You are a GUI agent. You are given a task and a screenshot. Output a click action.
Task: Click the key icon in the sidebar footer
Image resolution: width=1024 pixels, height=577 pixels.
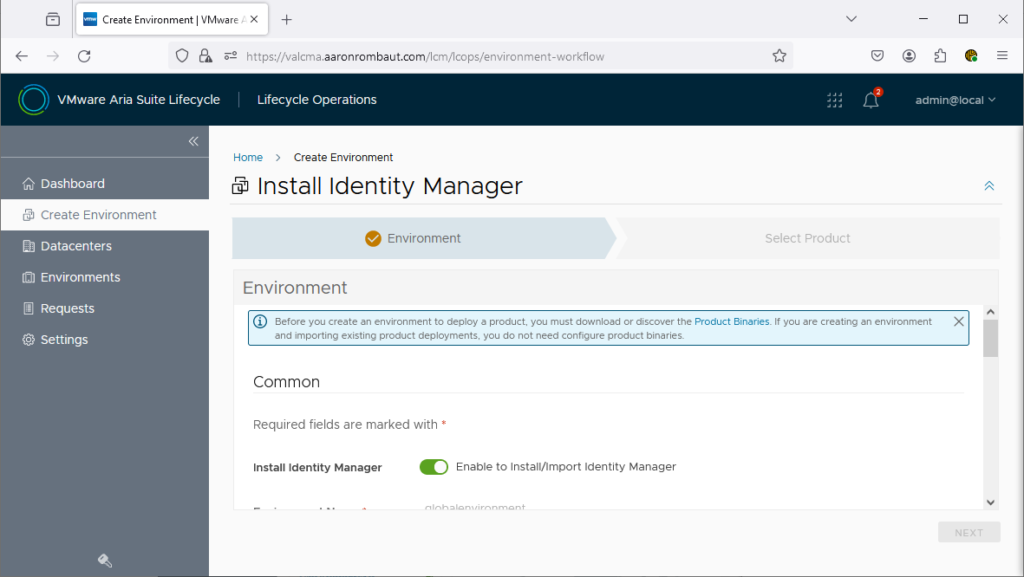pyautogui.click(x=104, y=560)
